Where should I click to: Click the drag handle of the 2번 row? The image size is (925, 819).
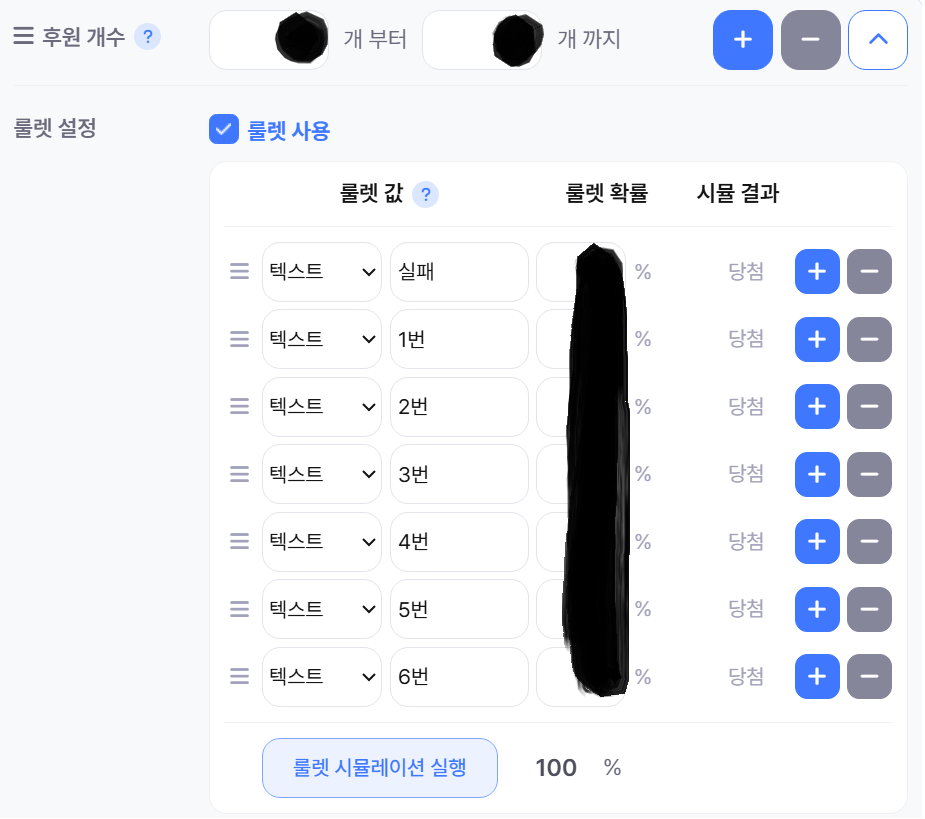(x=239, y=406)
